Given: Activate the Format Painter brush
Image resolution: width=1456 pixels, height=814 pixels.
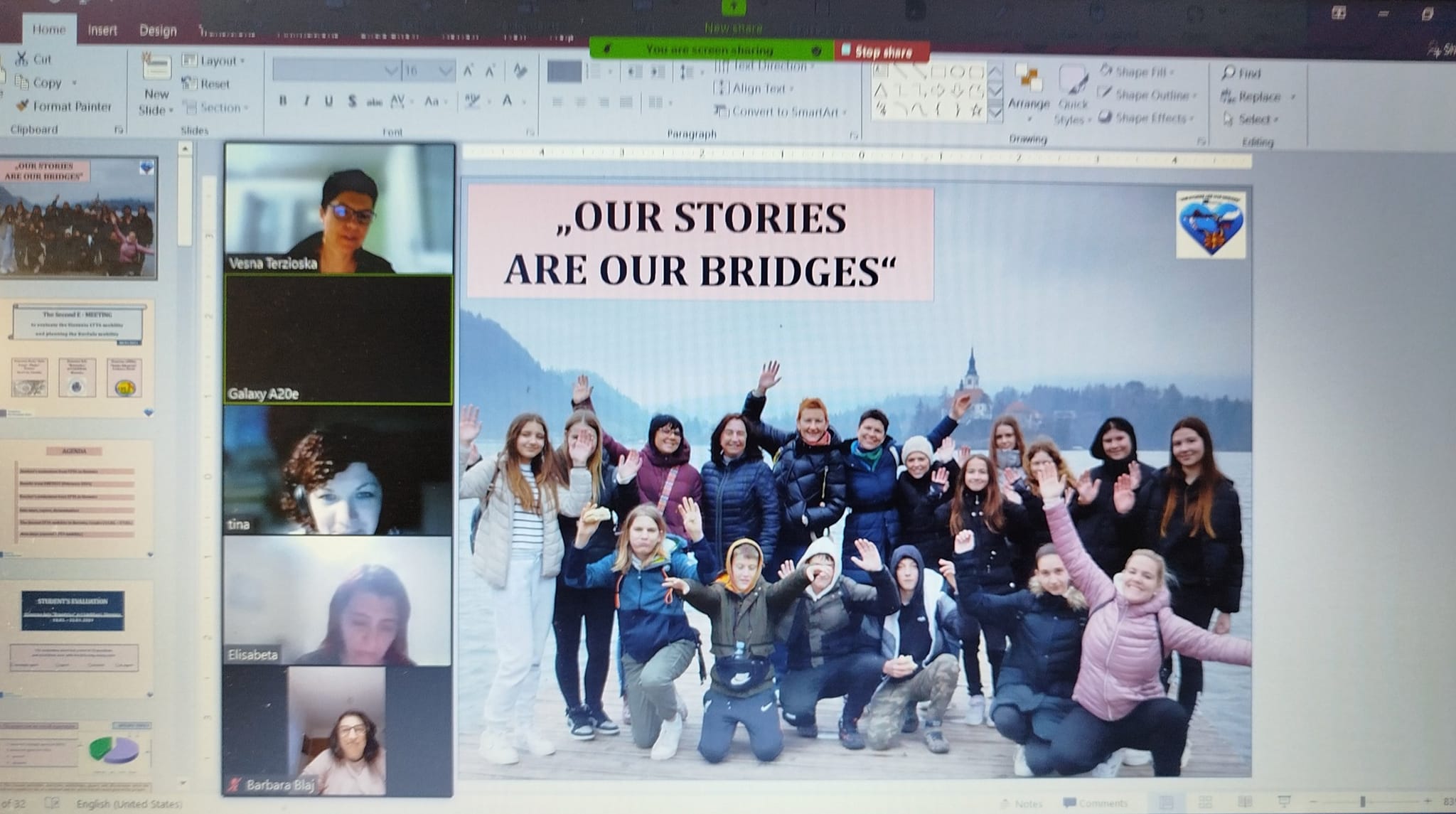Looking at the screenshot, I should coord(23,106).
